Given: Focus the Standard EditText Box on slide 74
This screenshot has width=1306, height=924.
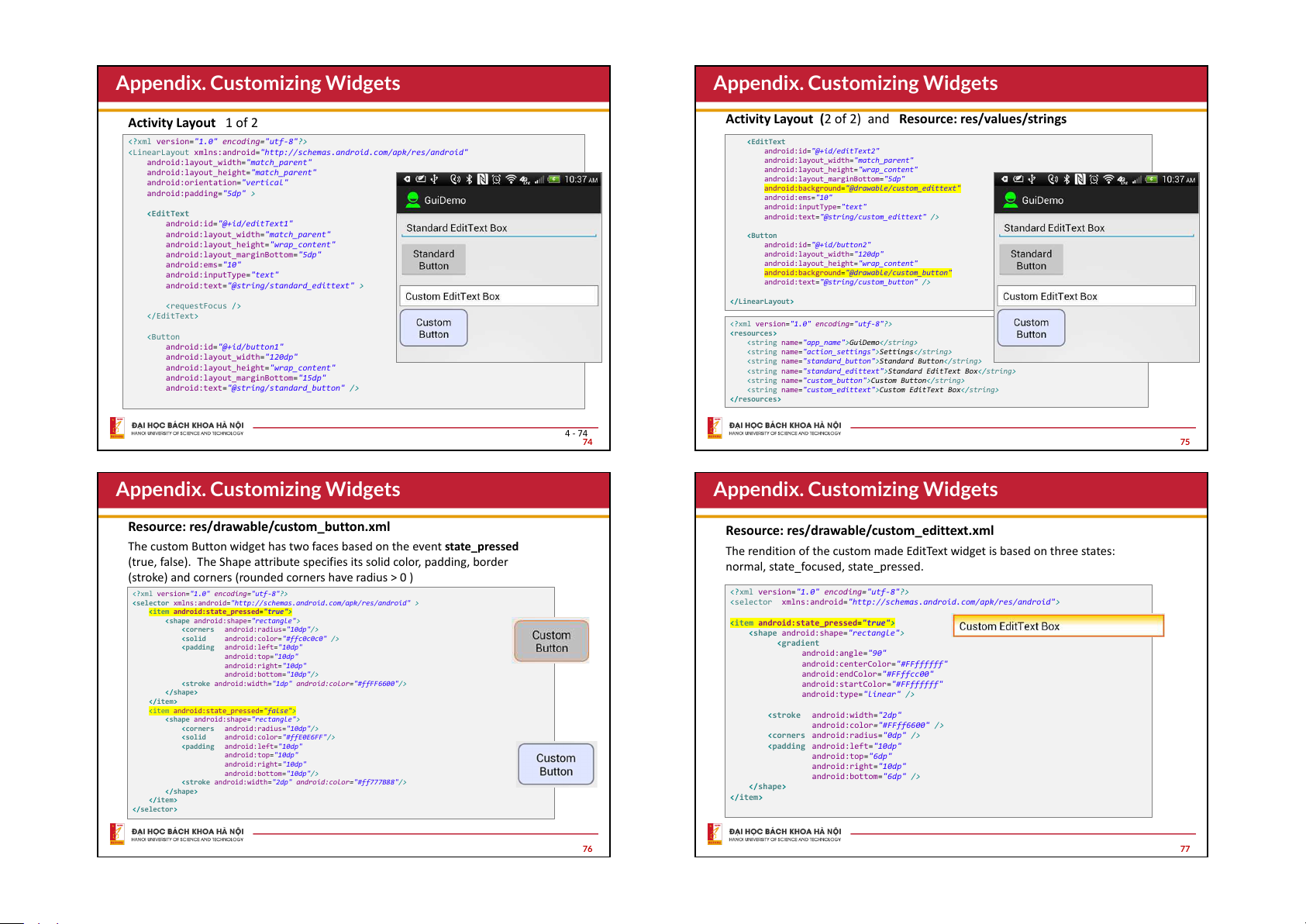Looking at the screenshot, I should pyautogui.click(x=498, y=228).
